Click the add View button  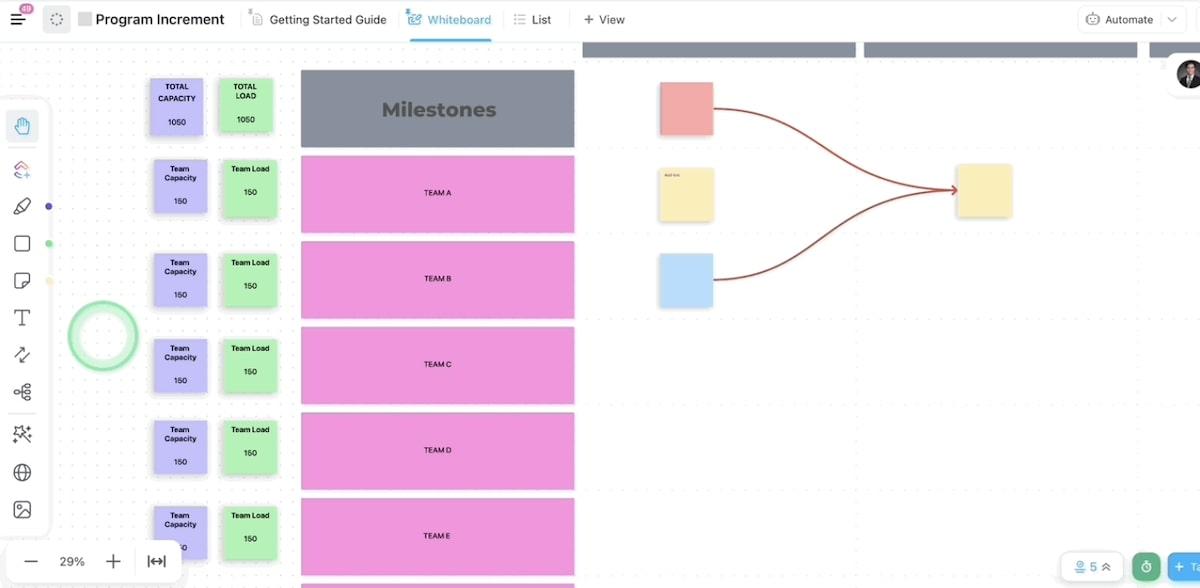pos(604,20)
